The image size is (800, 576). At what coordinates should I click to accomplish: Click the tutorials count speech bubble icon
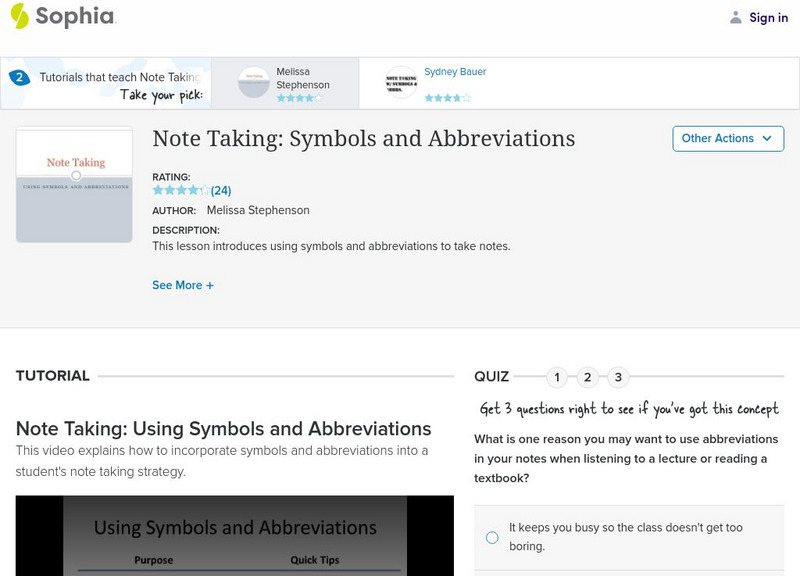pos(18,77)
